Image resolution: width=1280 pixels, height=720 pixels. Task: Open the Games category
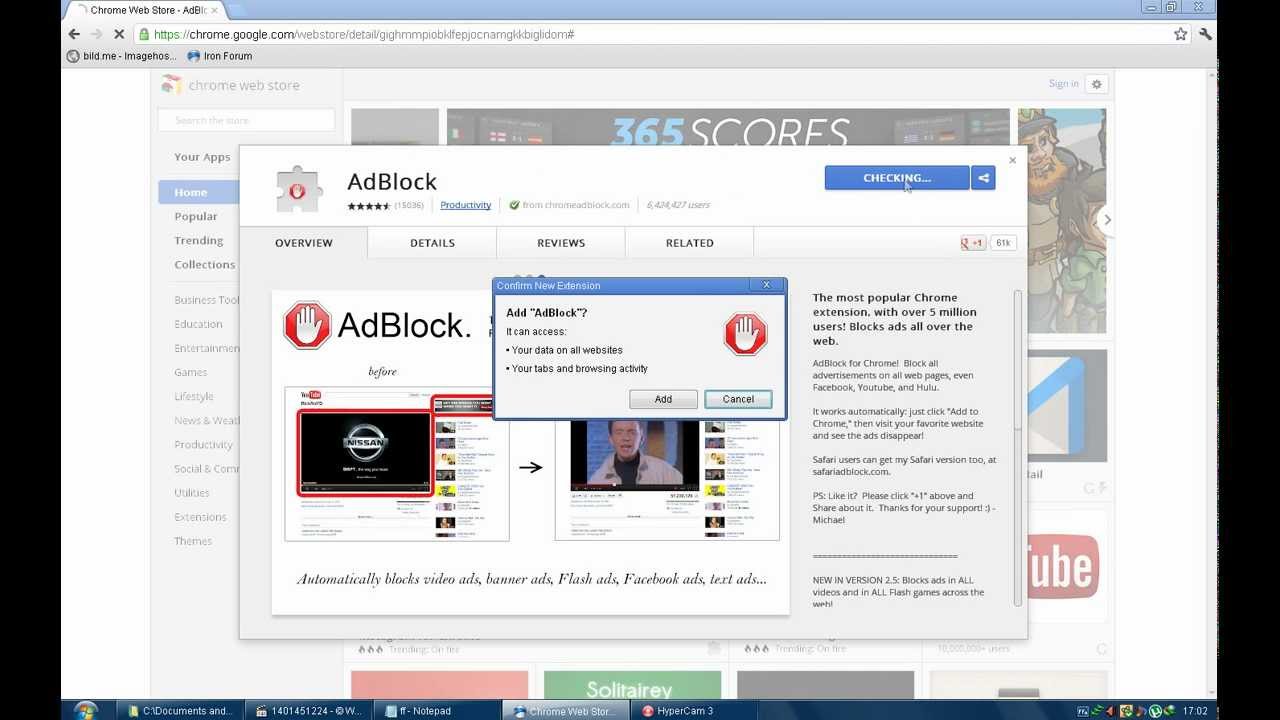(190, 372)
